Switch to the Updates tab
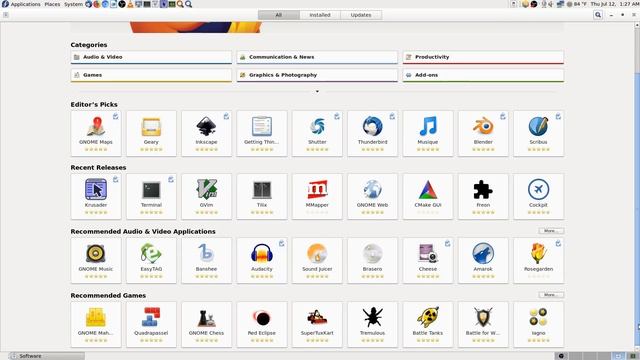Image resolution: width=640 pixels, height=360 pixels. (361, 15)
